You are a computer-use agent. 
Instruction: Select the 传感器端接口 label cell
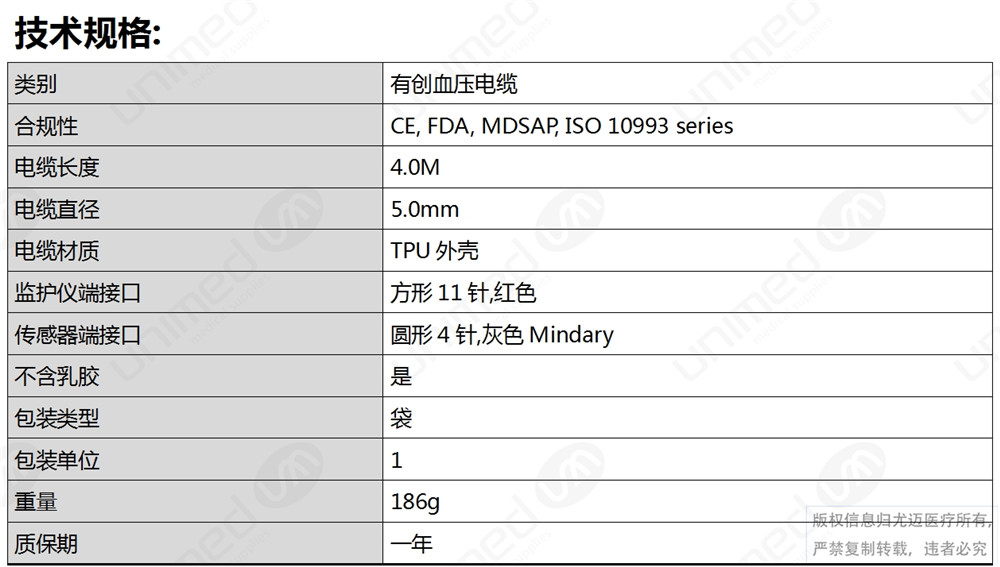coord(195,334)
